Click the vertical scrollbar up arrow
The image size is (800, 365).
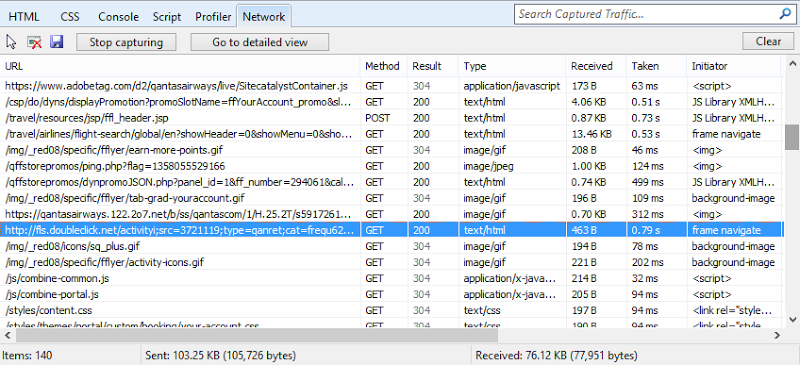coord(792,64)
